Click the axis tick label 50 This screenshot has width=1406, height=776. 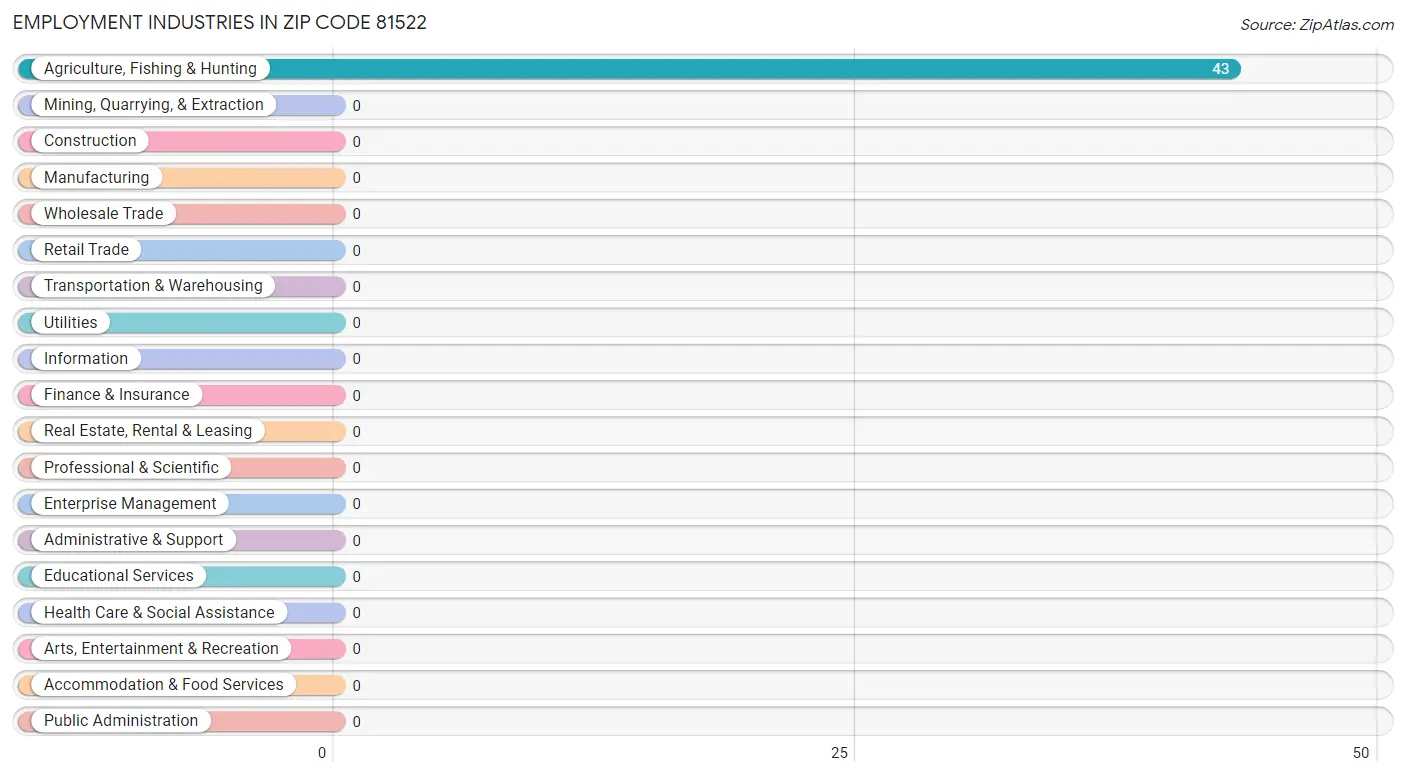pyautogui.click(x=1361, y=753)
